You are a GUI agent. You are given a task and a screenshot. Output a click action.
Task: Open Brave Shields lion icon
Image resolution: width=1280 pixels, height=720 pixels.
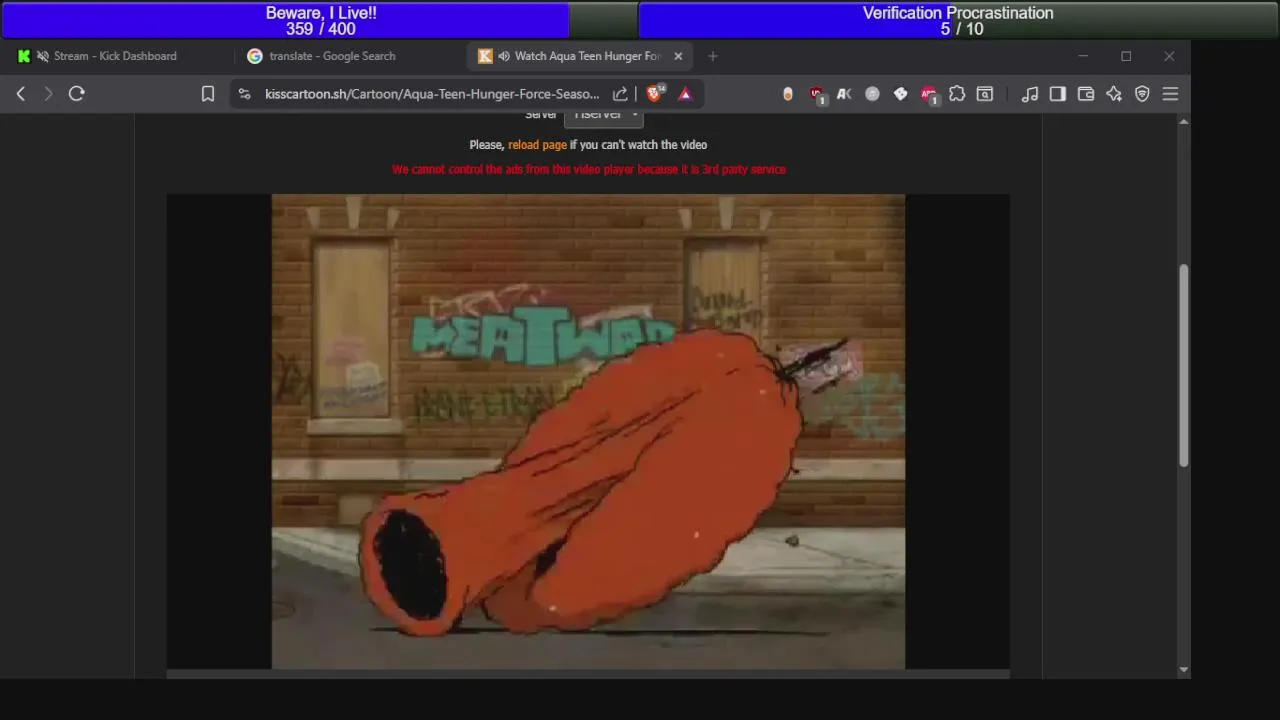tap(655, 93)
